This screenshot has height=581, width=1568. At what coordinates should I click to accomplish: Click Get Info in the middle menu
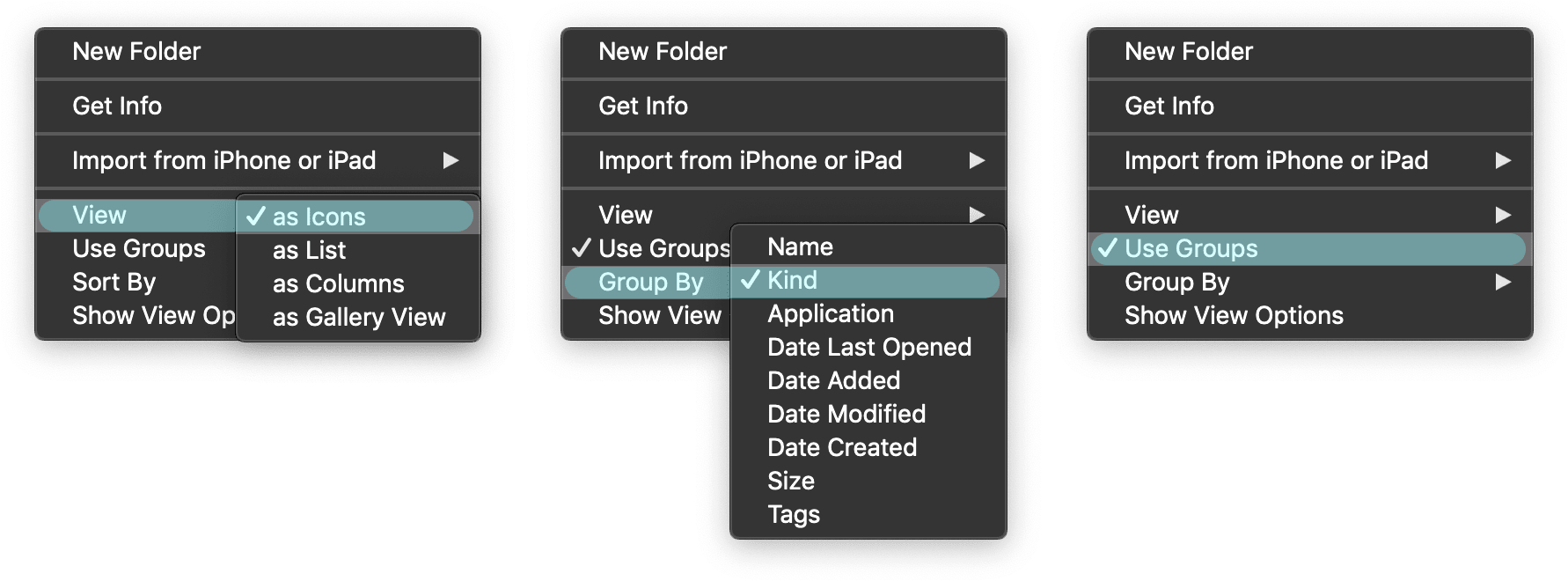tap(642, 107)
